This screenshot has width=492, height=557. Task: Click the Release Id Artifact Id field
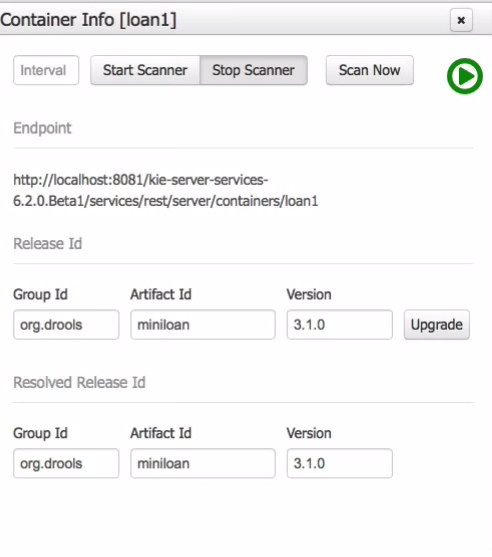[x=203, y=325]
